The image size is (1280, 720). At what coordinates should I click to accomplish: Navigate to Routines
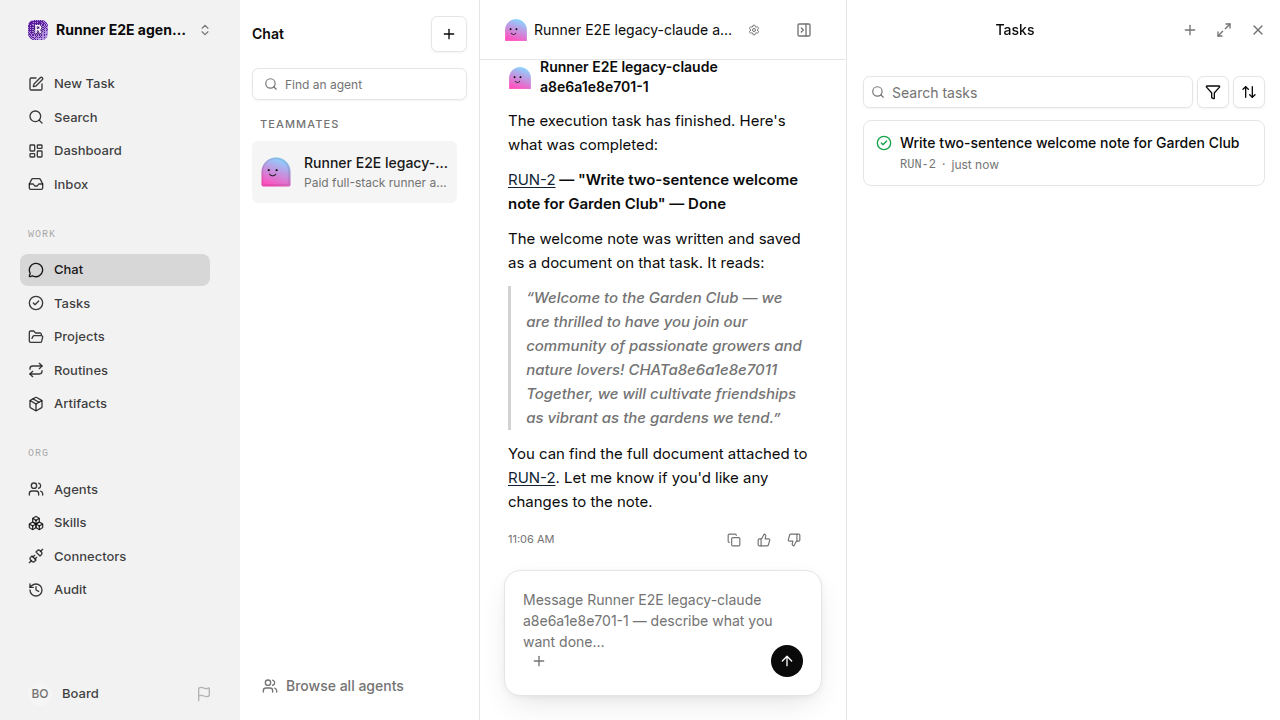tap(115, 370)
